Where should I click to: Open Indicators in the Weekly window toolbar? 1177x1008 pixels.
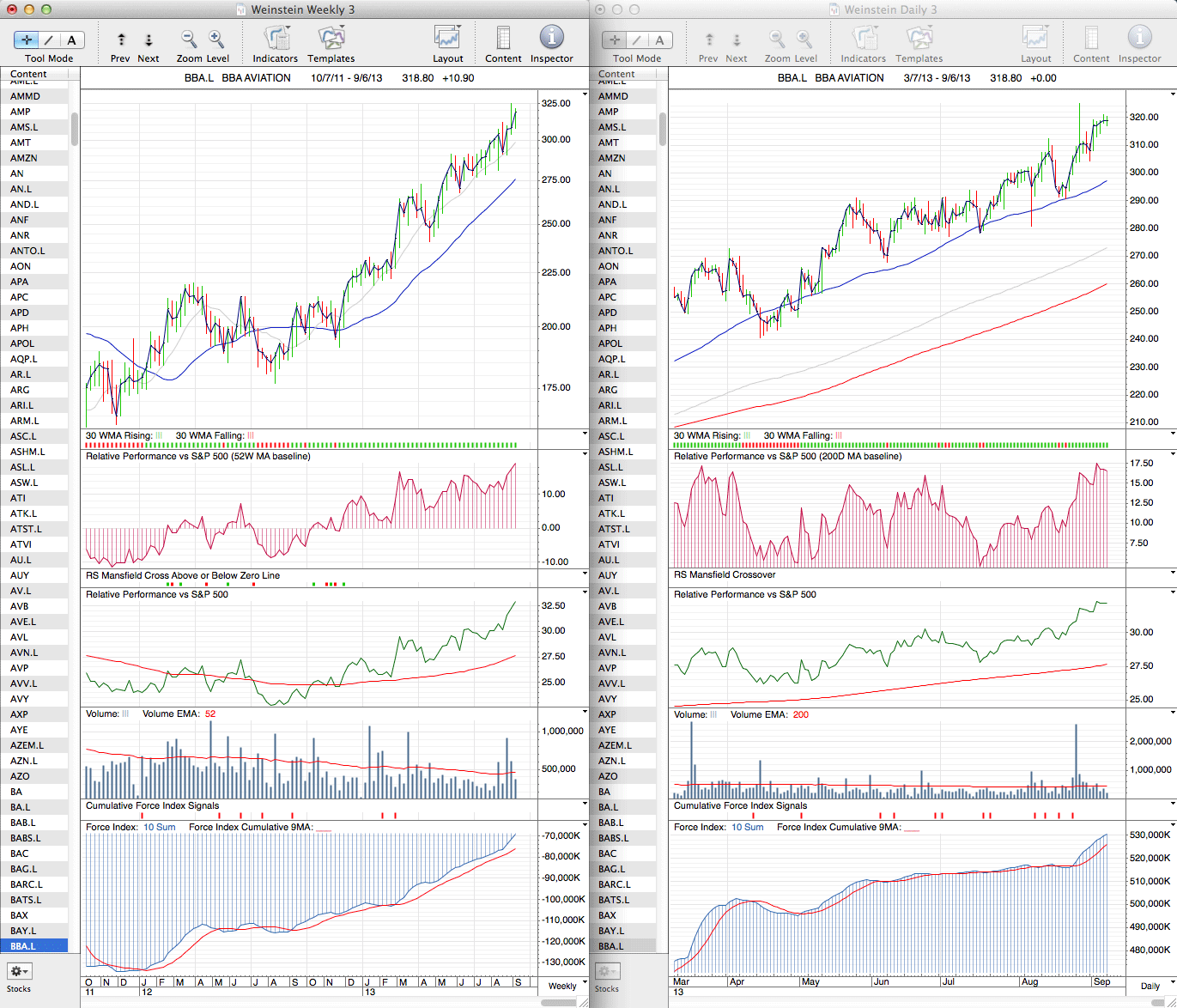tap(276, 39)
